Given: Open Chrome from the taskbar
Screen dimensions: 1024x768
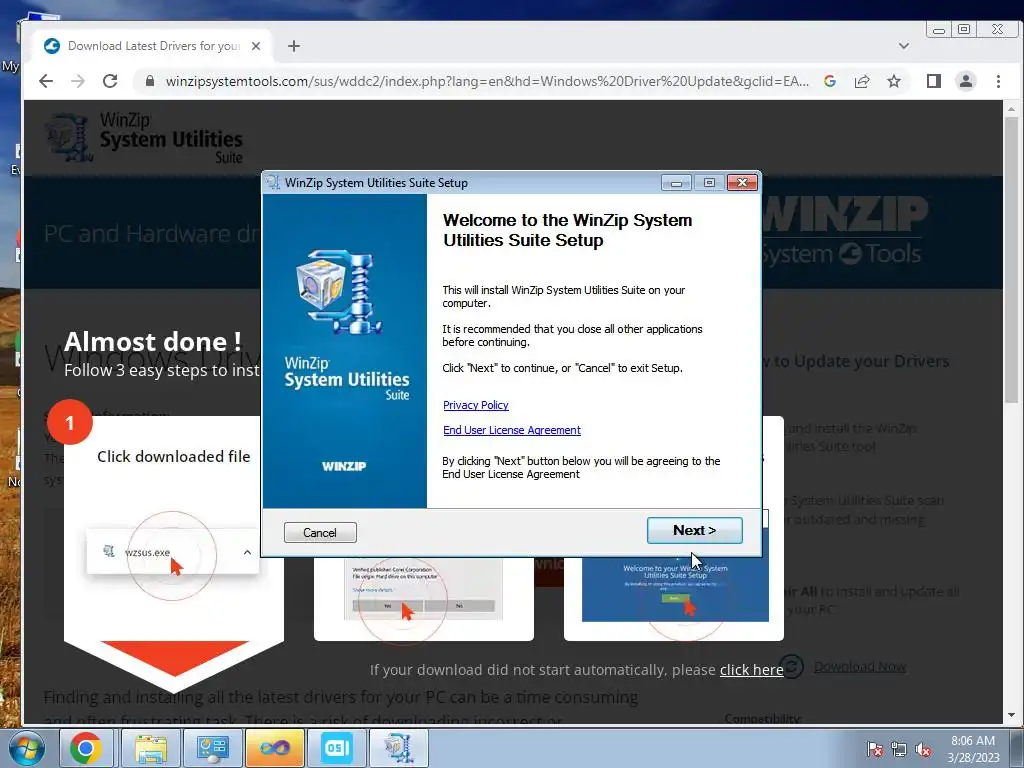Looking at the screenshot, I should pos(86,748).
